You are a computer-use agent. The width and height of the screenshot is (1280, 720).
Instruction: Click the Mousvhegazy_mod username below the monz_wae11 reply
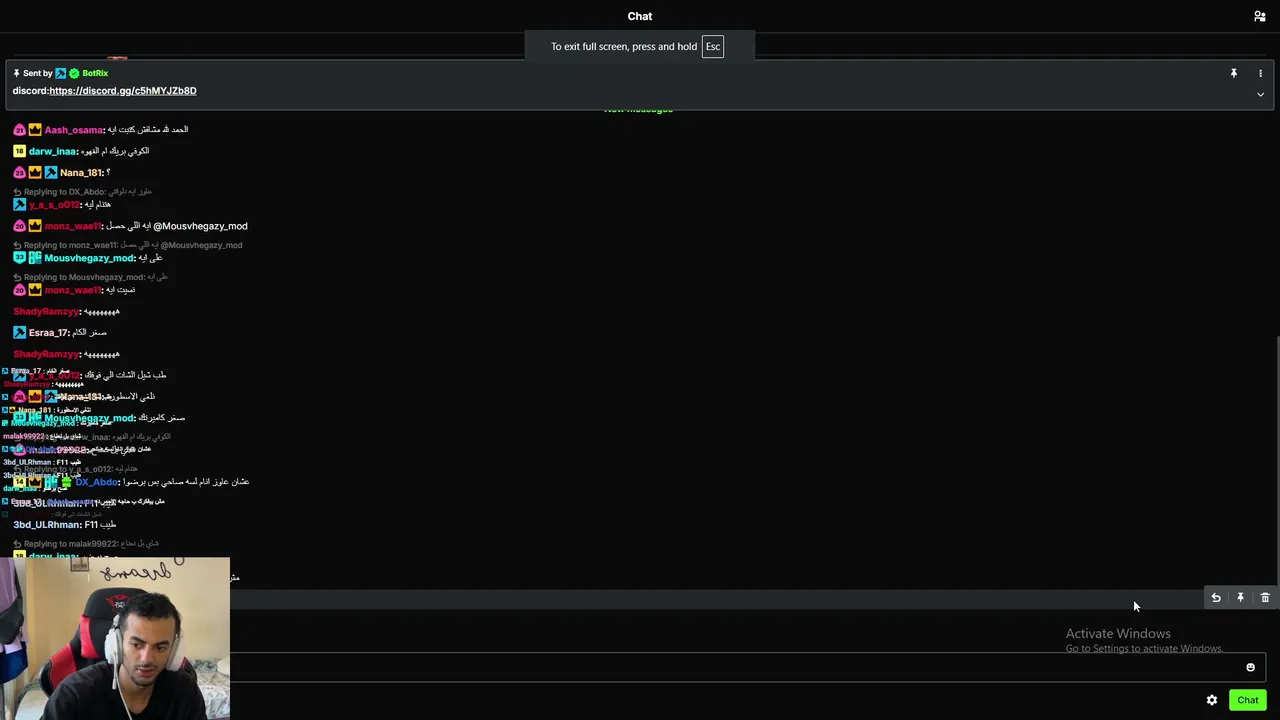coord(89,258)
